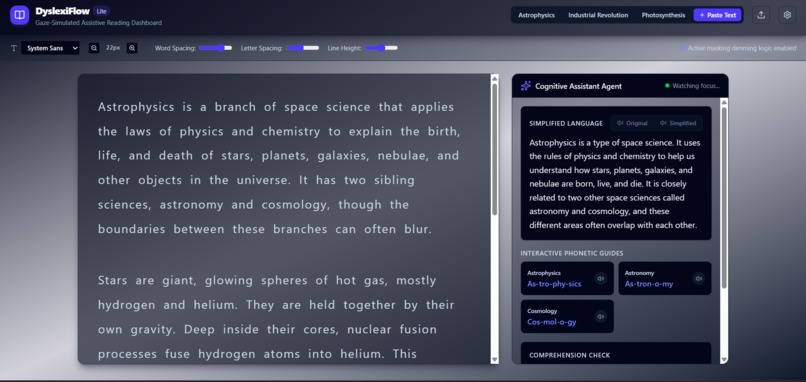The image size is (806, 382).
Task: Click the reading pane scrollbar thumb
Action: (x=494, y=149)
